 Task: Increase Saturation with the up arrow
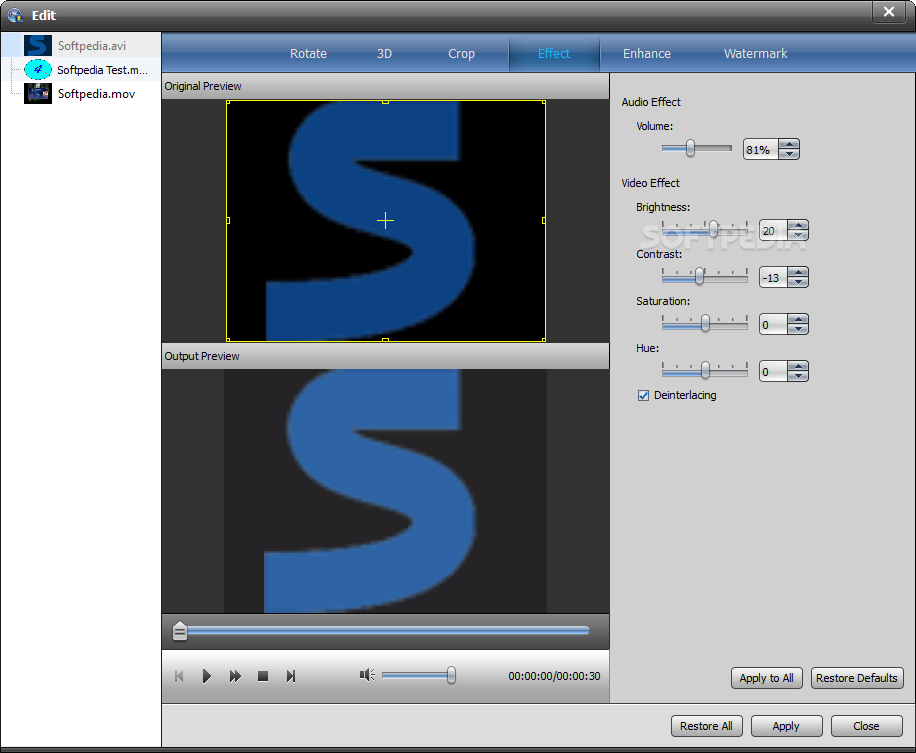pos(798,319)
